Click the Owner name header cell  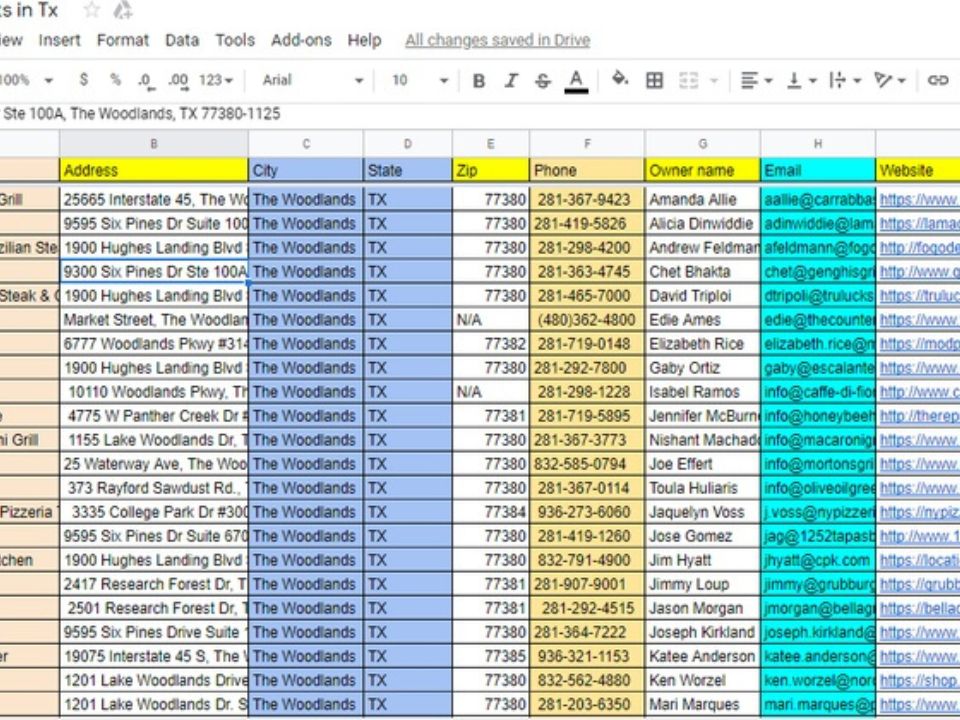(x=702, y=170)
